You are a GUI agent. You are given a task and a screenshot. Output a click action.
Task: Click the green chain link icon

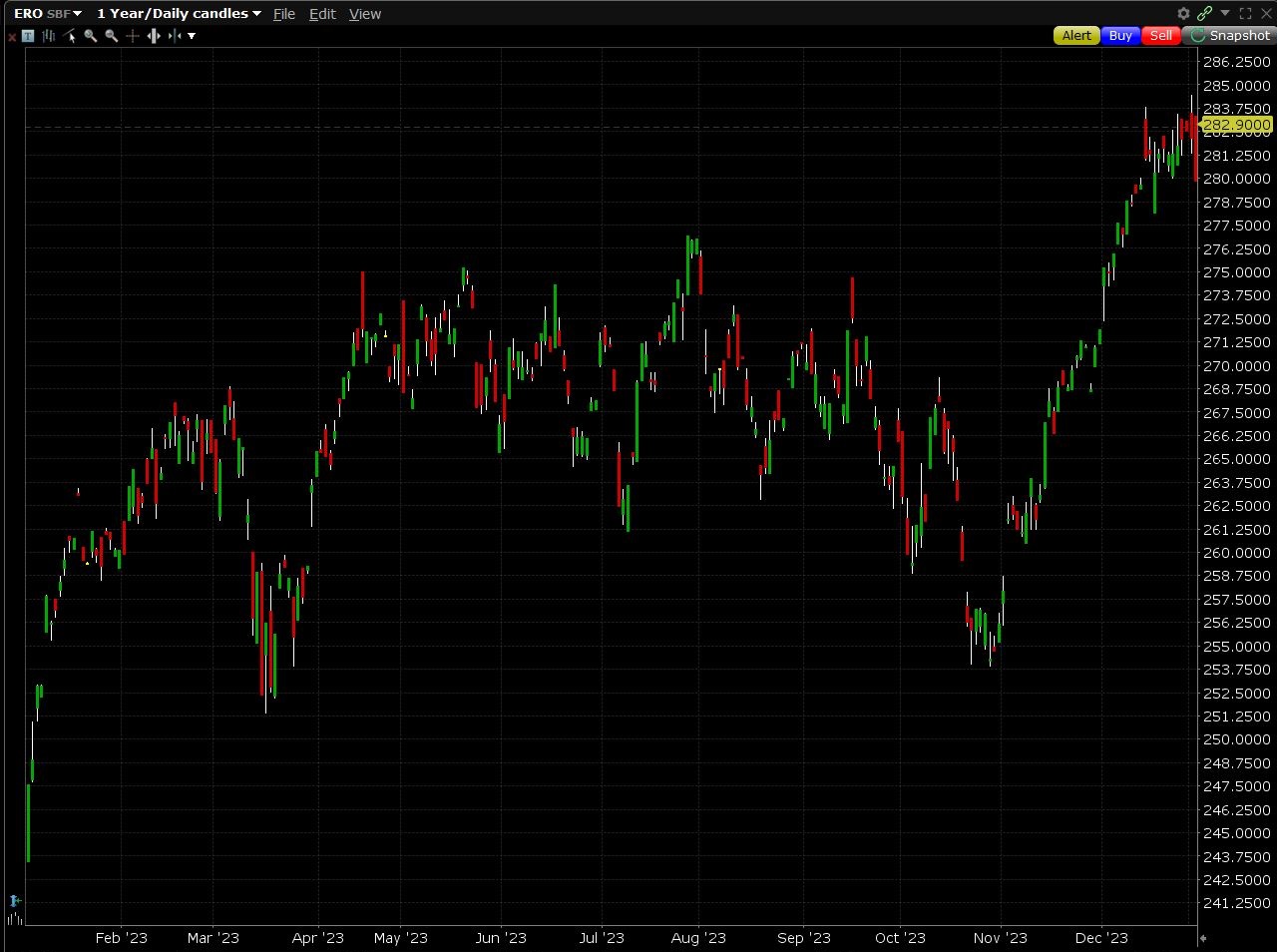point(1205,14)
